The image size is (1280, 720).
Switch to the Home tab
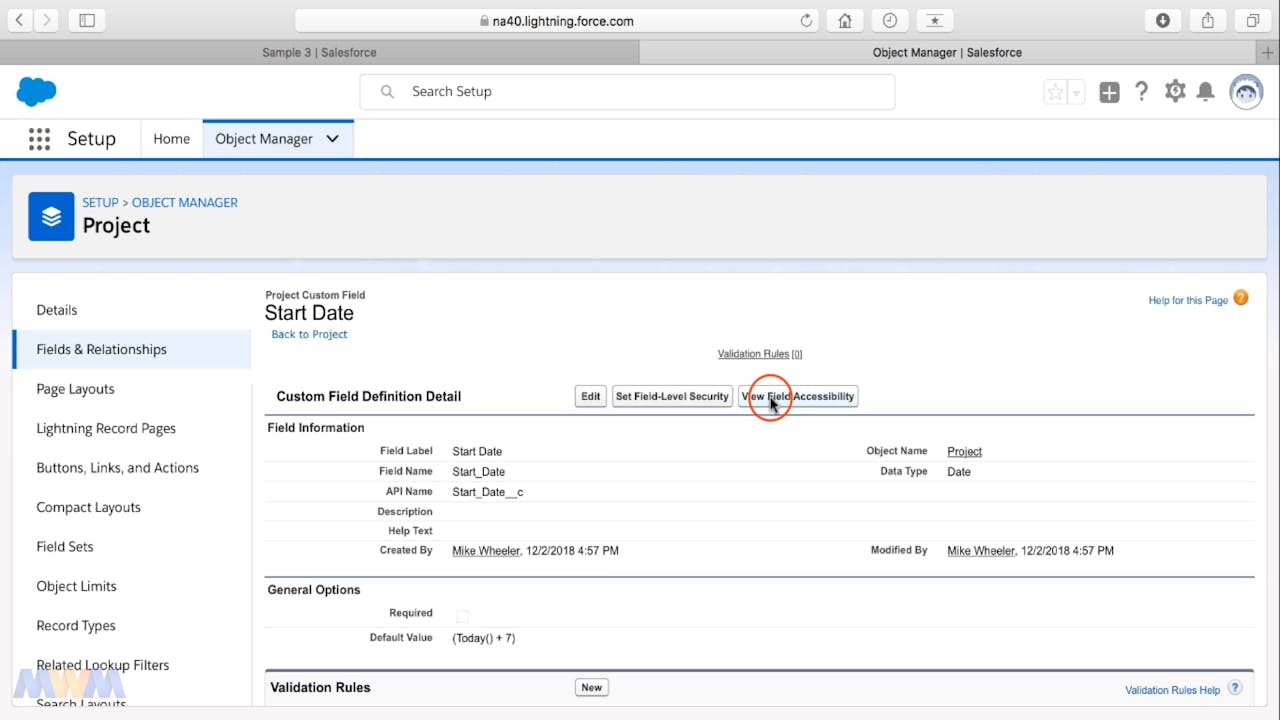[171, 139]
